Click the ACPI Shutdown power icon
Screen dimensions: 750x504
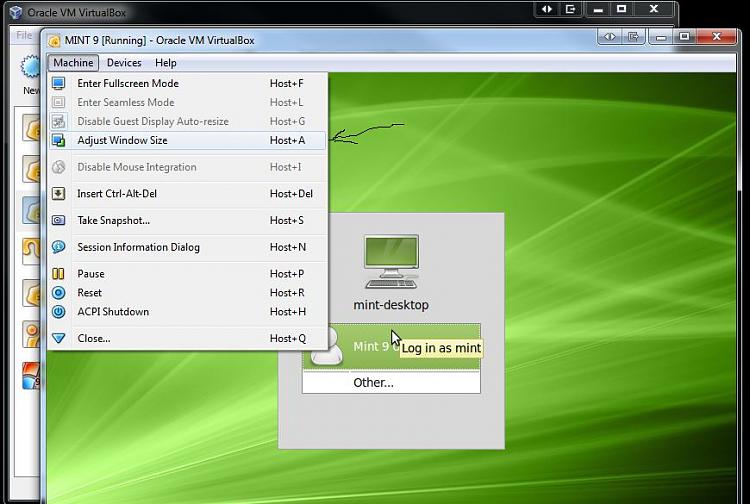coord(58,312)
